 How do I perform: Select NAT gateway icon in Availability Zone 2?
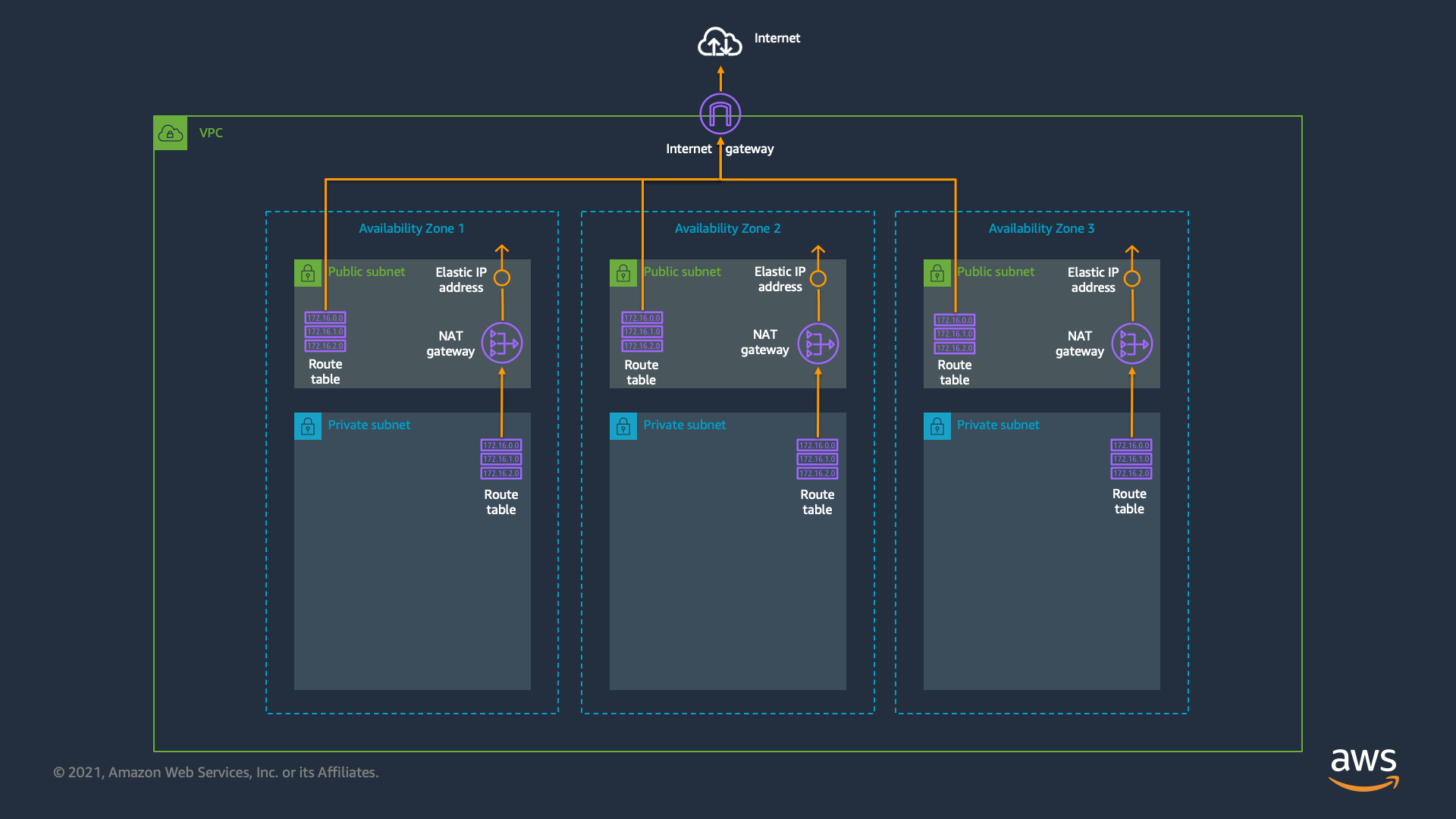click(817, 344)
